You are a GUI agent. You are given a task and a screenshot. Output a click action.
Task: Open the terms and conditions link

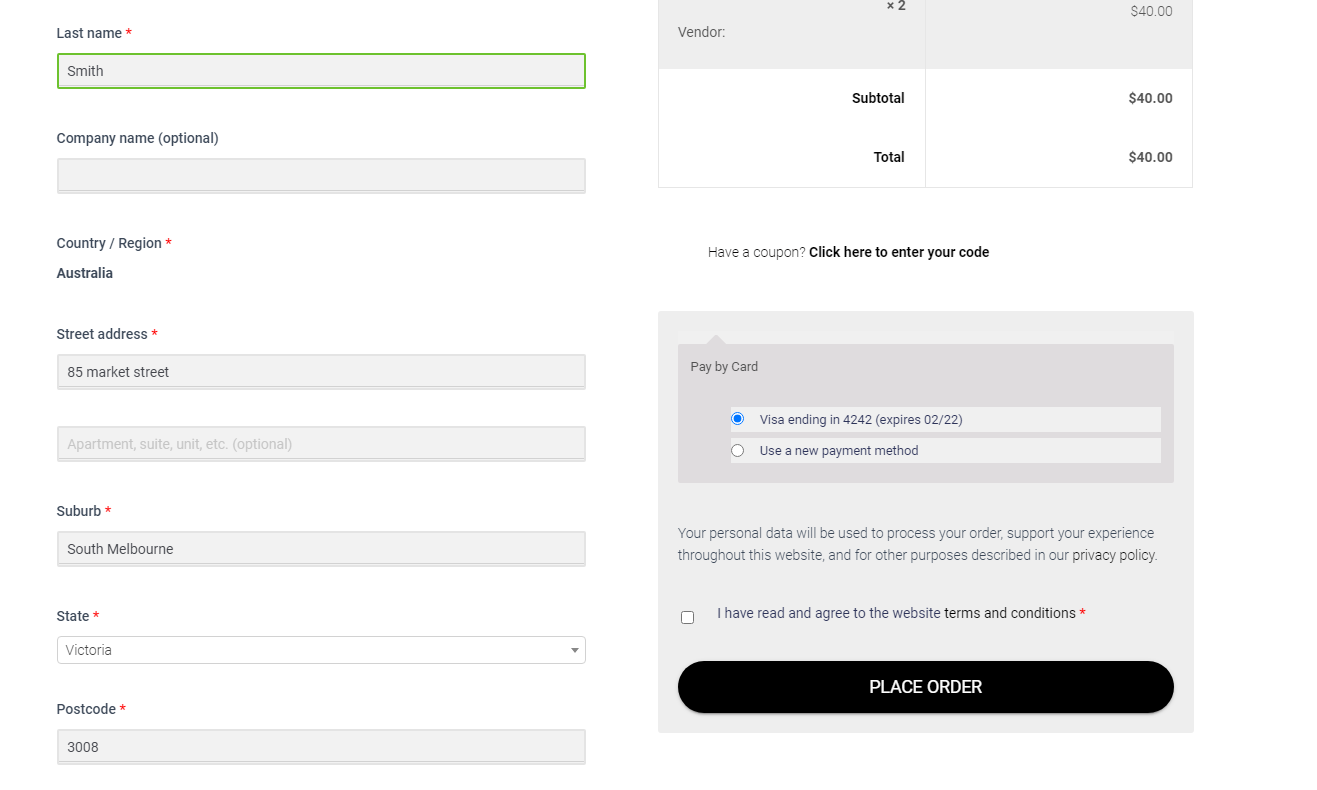1009,613
